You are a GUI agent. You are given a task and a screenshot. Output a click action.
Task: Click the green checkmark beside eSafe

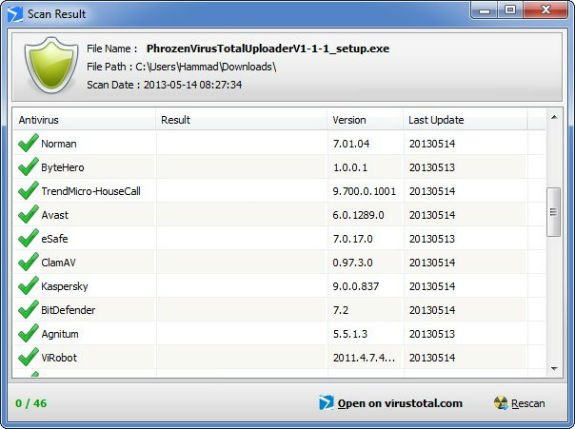(x=28, y=238)
